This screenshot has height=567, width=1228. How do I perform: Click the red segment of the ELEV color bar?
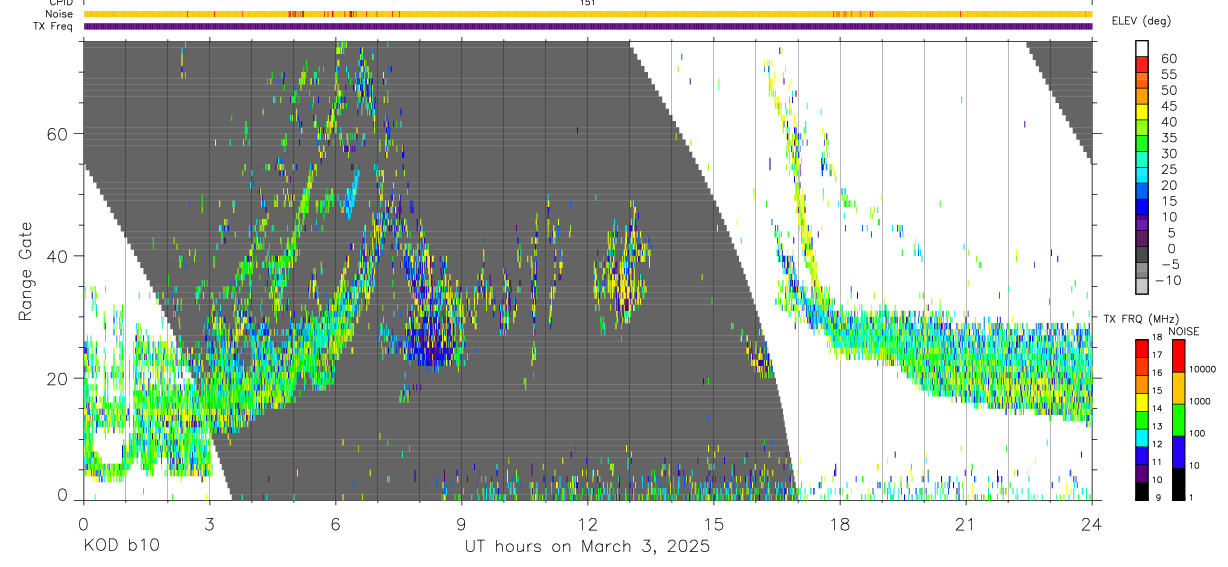point(1142,66)
